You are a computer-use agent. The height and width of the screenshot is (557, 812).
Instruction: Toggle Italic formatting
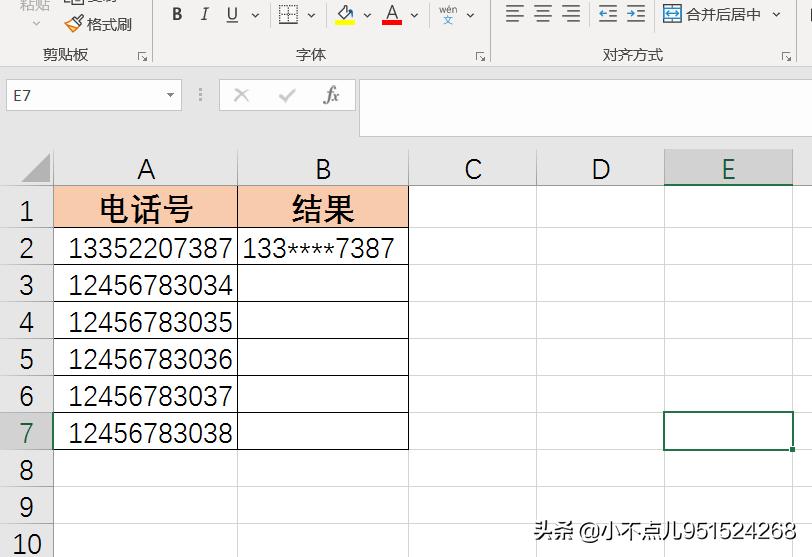tap(205, 14)
